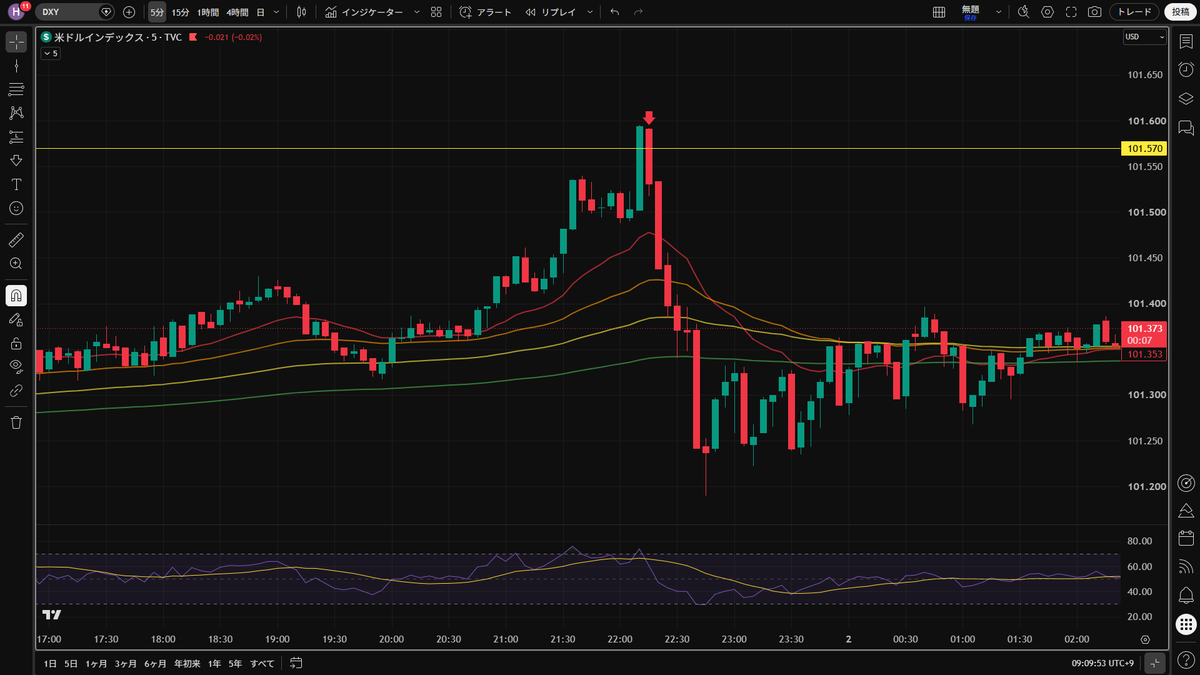Switch to 5分 timeframe

click(157, 12)
